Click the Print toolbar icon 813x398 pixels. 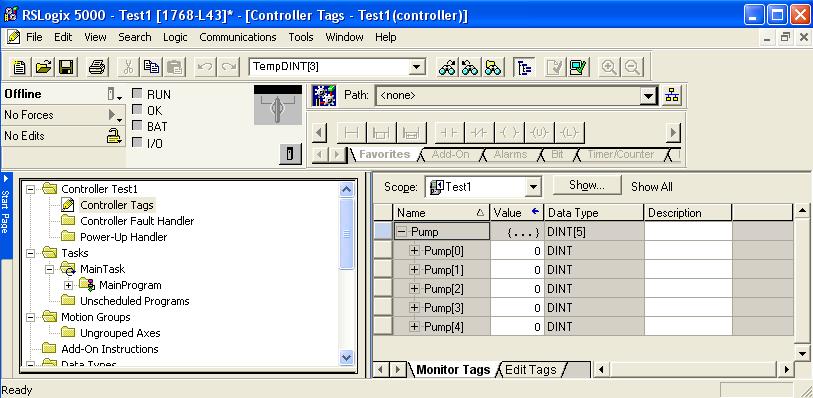click(x=97, y=67)
